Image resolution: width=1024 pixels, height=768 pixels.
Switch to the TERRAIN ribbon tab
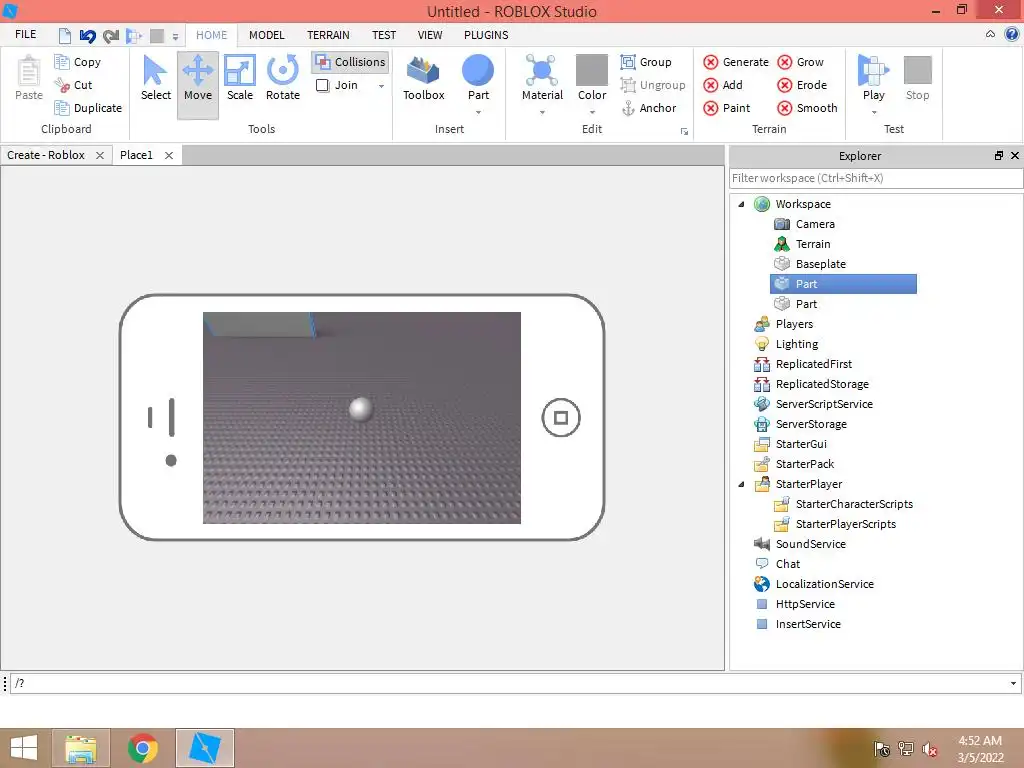pos(328,35)
